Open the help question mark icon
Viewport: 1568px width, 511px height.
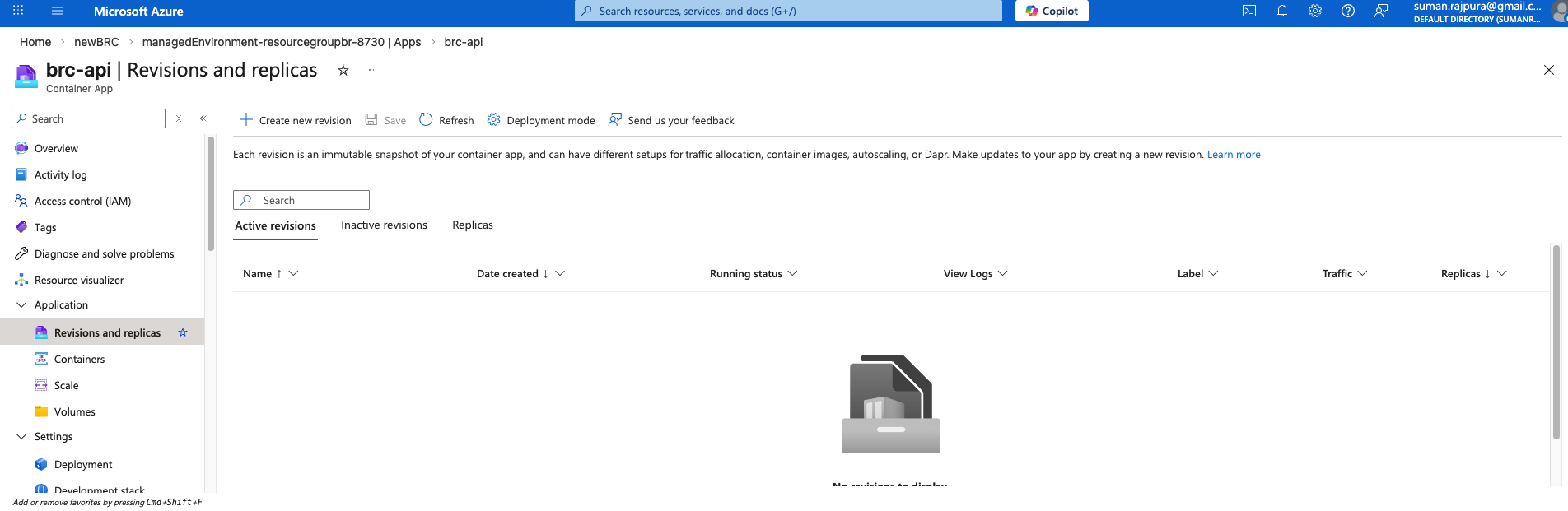1348,11
